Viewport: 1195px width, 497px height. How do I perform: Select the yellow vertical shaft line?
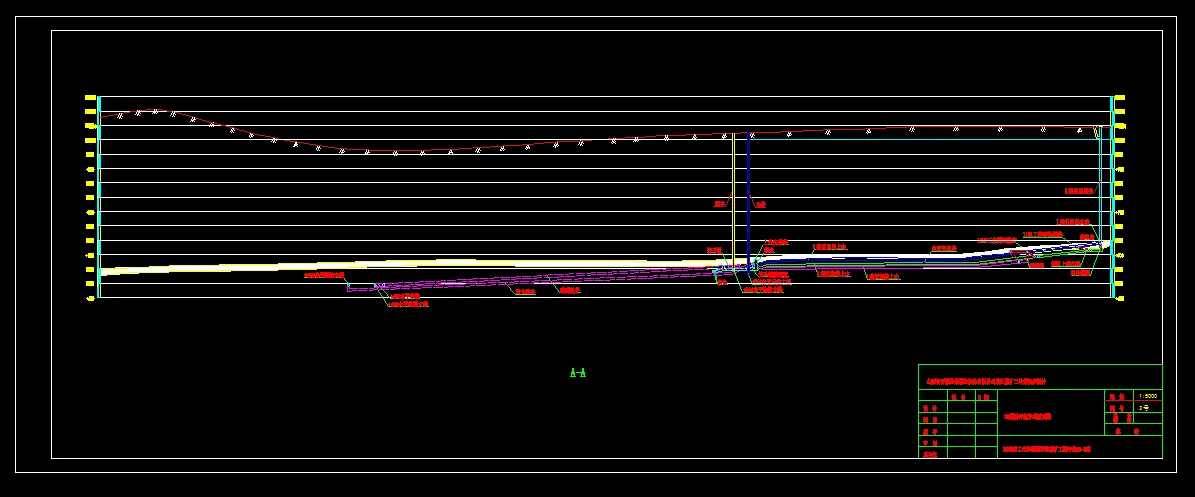click(x=733, y=200)
